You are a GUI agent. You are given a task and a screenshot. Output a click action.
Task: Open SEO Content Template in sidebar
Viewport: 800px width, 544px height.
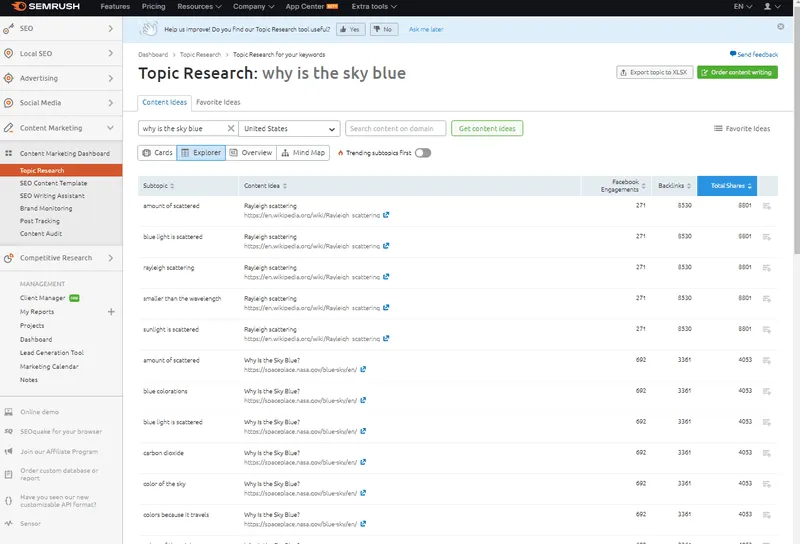tap(53, 183)
